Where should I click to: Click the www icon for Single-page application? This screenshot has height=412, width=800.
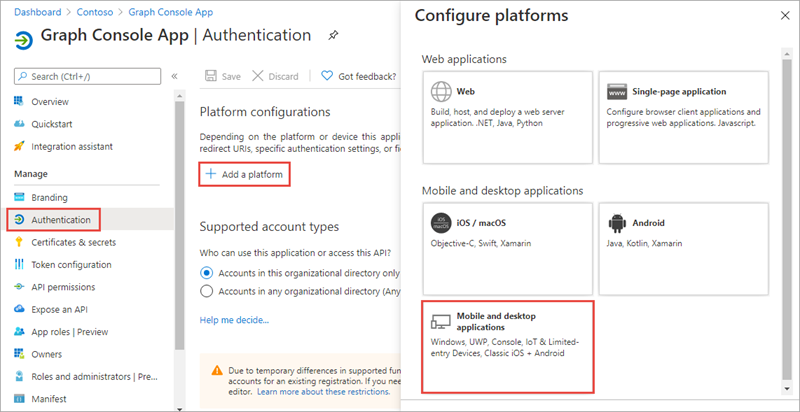(617, 92)
